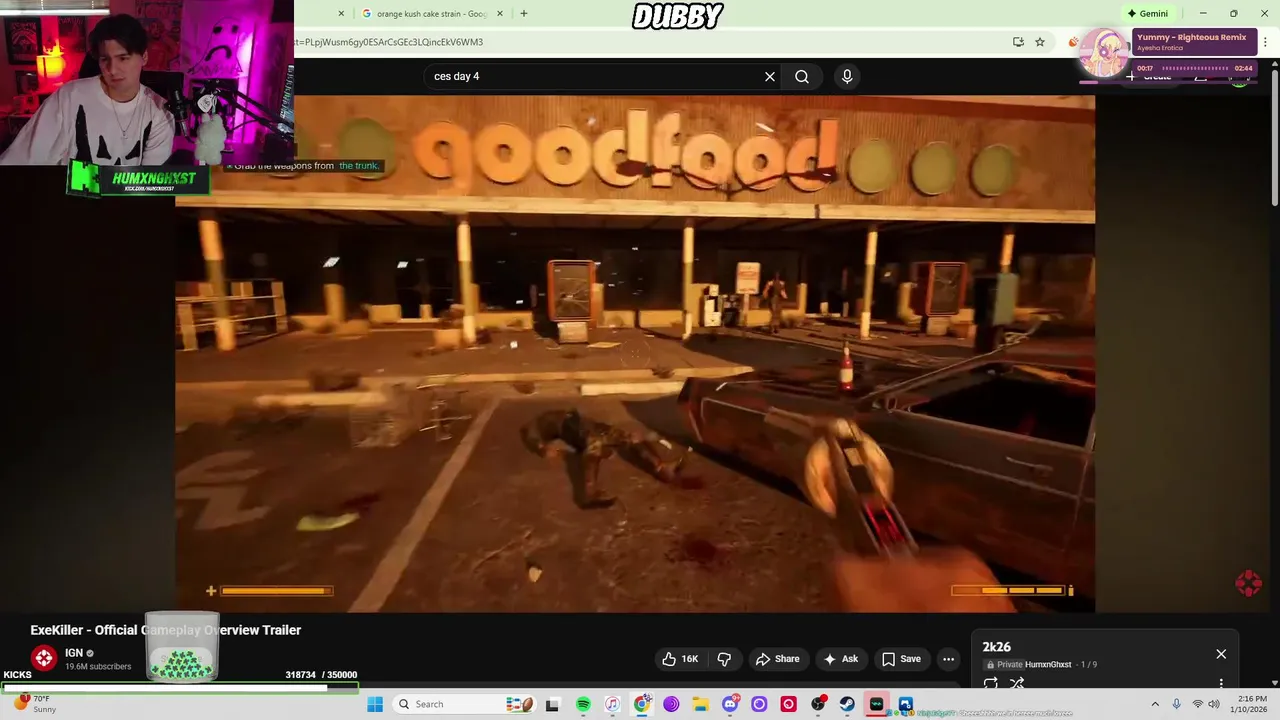Open Windows Start menu
The image size is (1280, 720).
(x=375, y=704)
